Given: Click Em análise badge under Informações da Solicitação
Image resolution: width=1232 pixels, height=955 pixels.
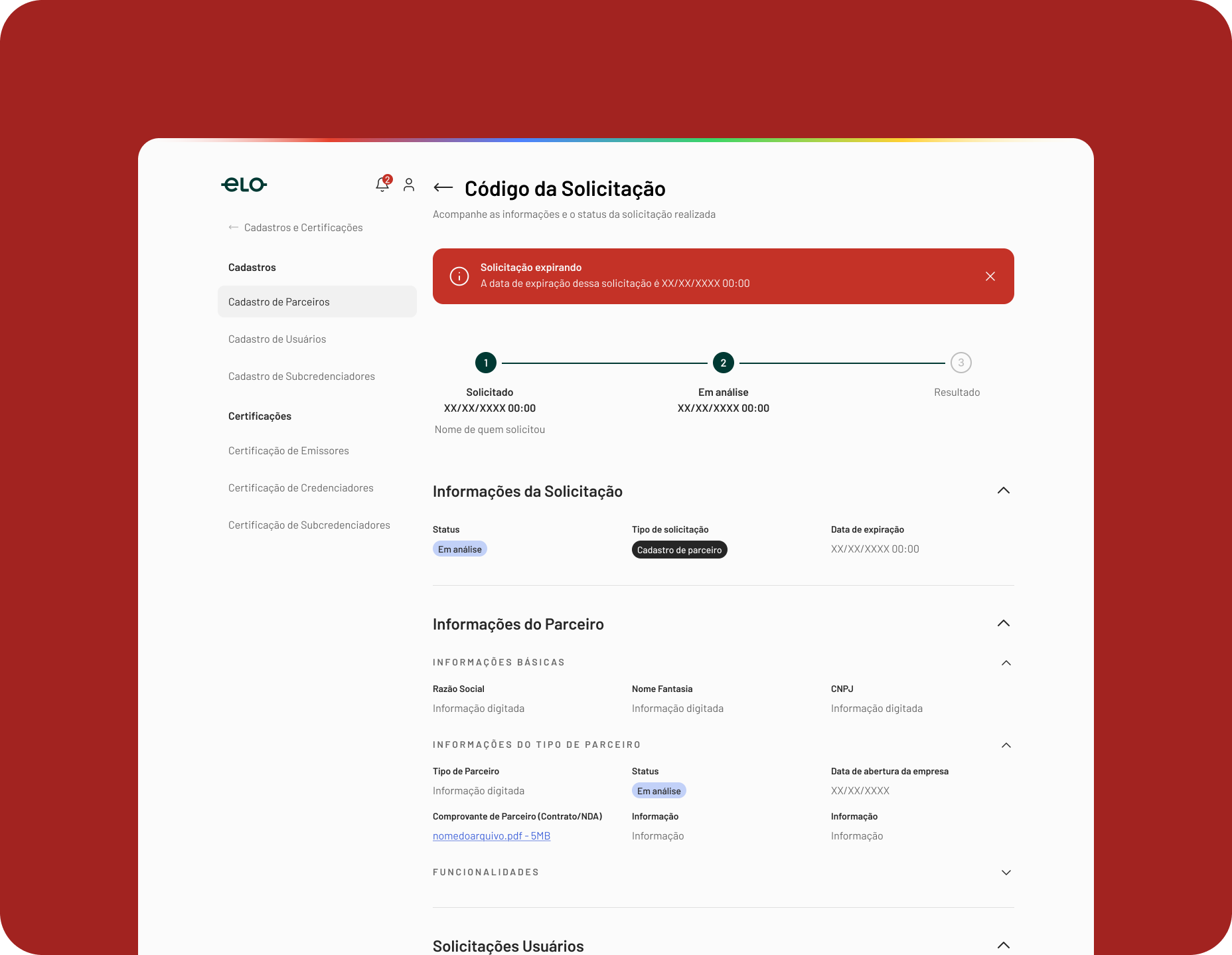Looking at the screenshot, I should coord(460,549).
